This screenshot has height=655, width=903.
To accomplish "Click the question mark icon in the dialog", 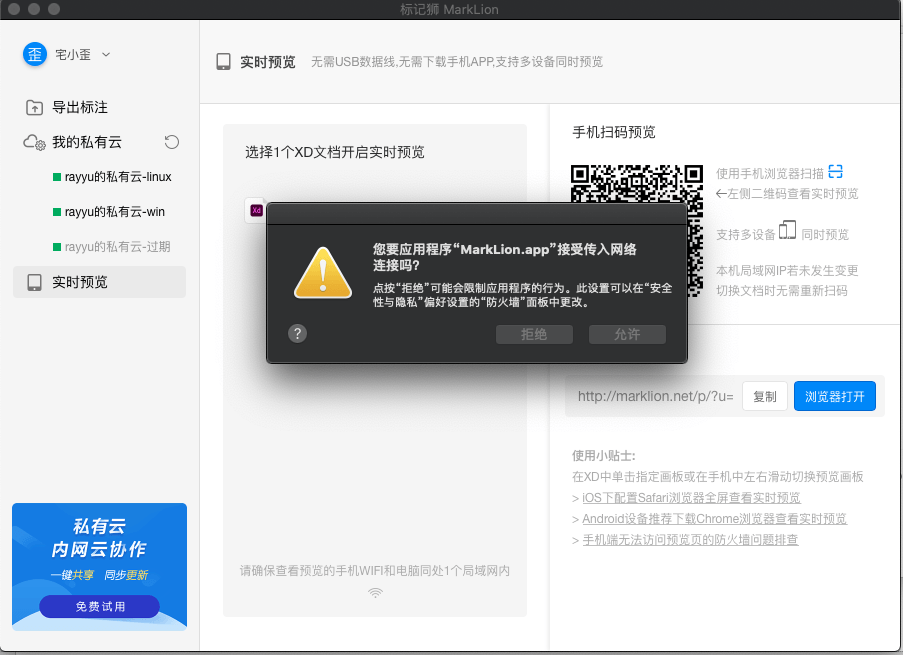I will coord(297,333).
